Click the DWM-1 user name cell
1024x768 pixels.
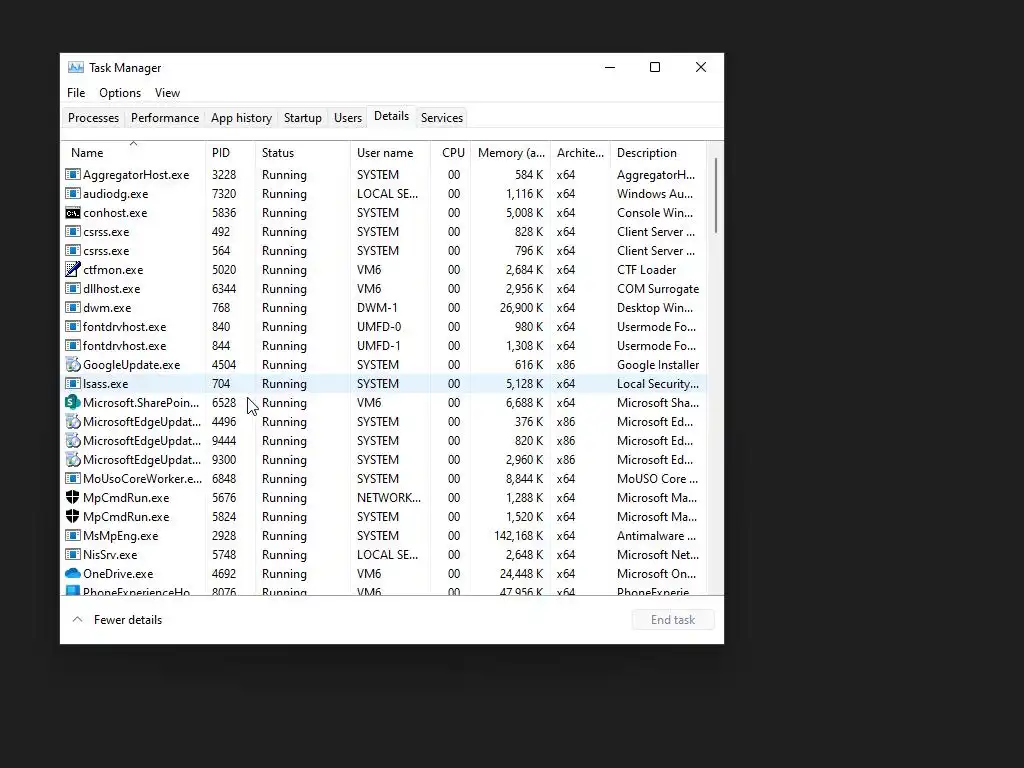pos(377,308)
